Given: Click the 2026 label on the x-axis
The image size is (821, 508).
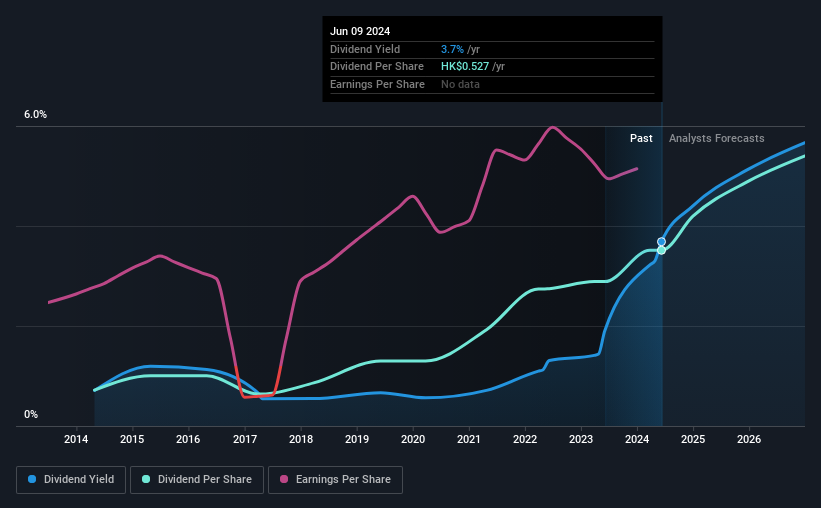Looking at the screenshot, I should click(x=749, y=439).
